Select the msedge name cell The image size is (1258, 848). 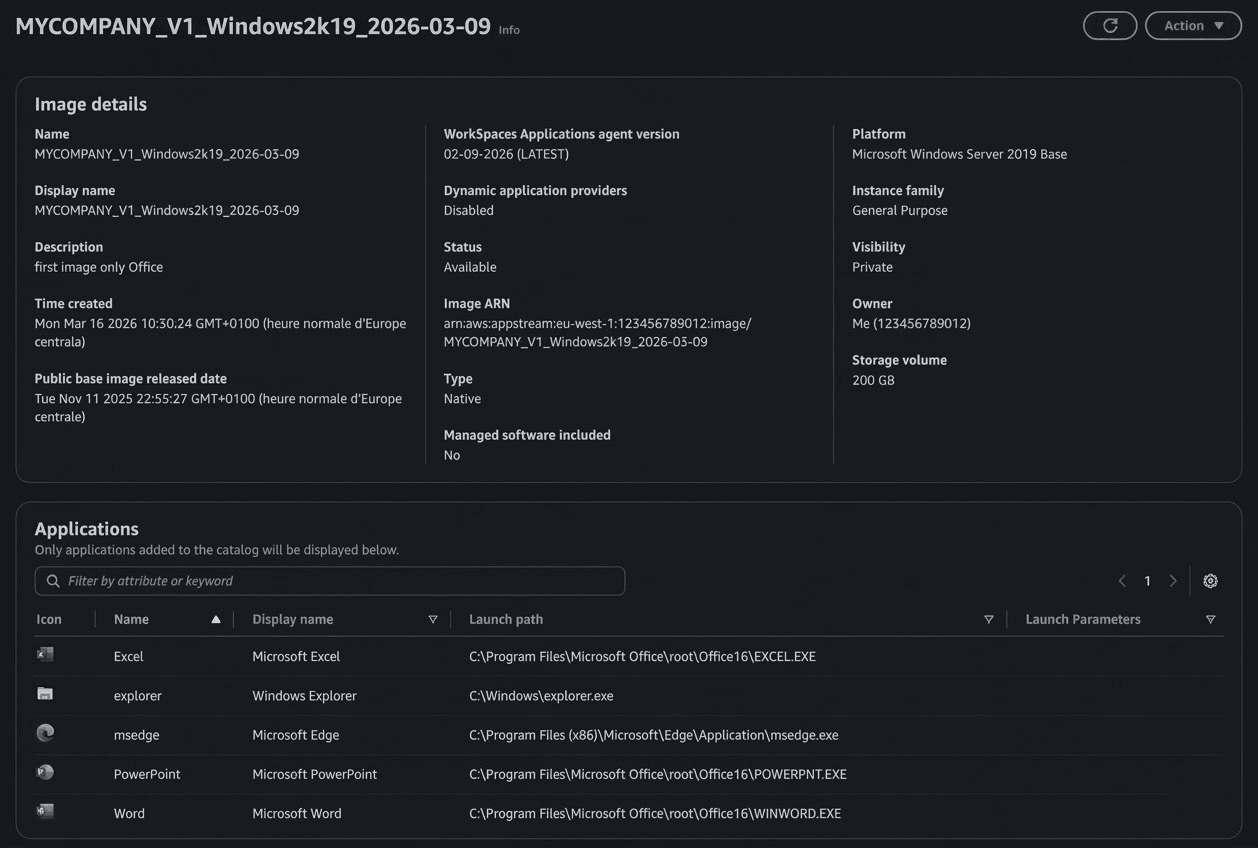pyautogui.click(x=136, y=735)
